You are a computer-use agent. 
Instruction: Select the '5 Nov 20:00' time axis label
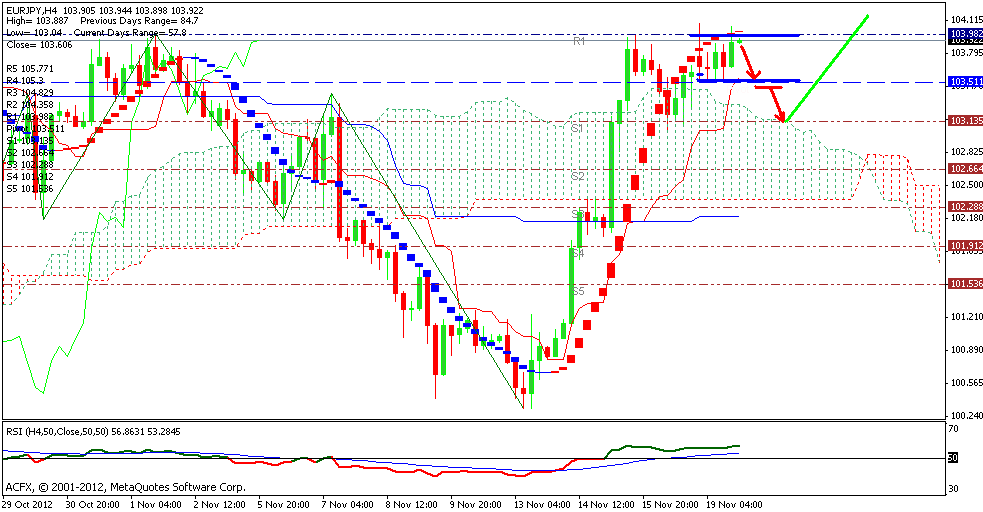pos(284,504)
